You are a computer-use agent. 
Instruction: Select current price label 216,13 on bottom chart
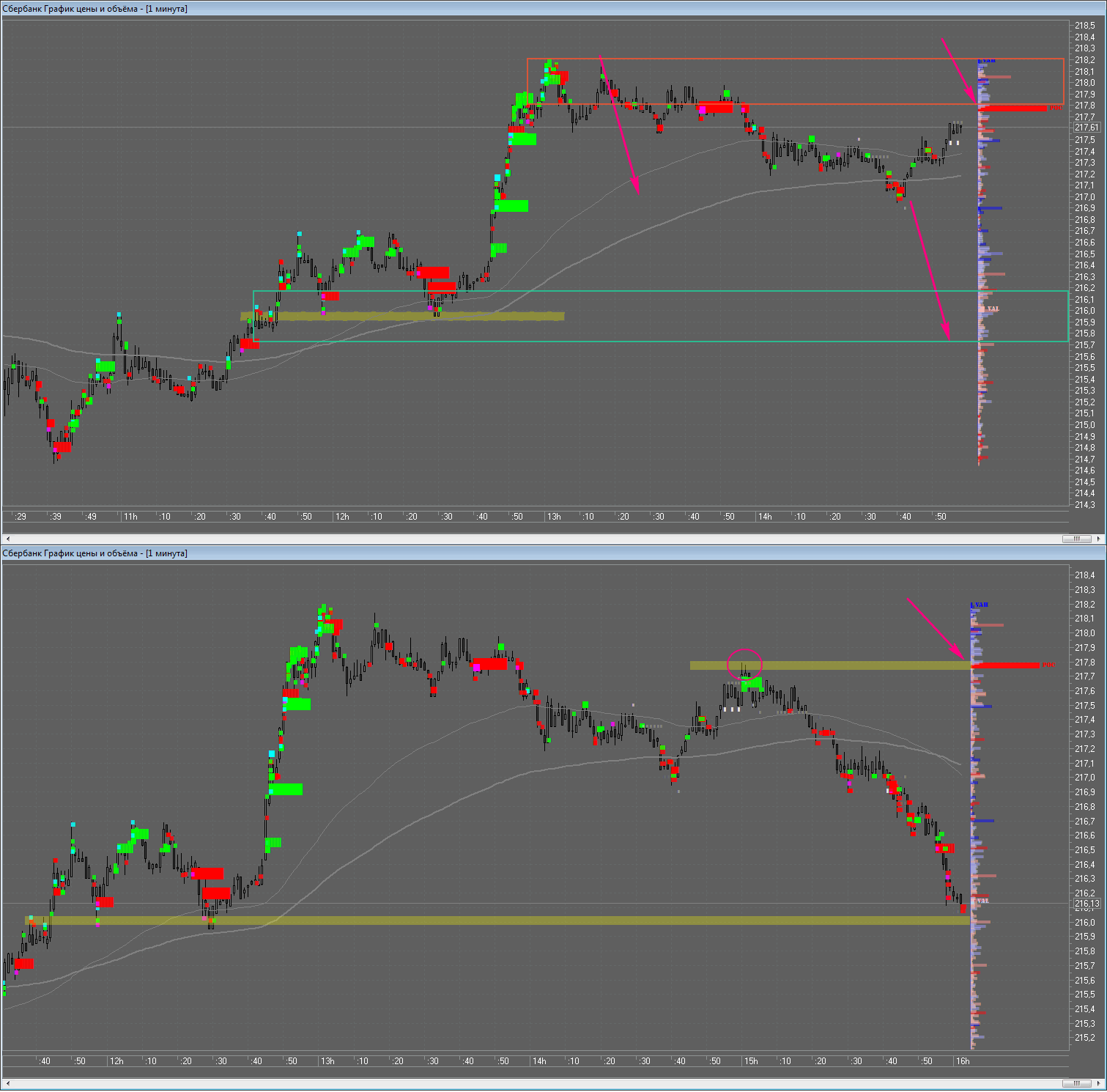(1086, 904)
